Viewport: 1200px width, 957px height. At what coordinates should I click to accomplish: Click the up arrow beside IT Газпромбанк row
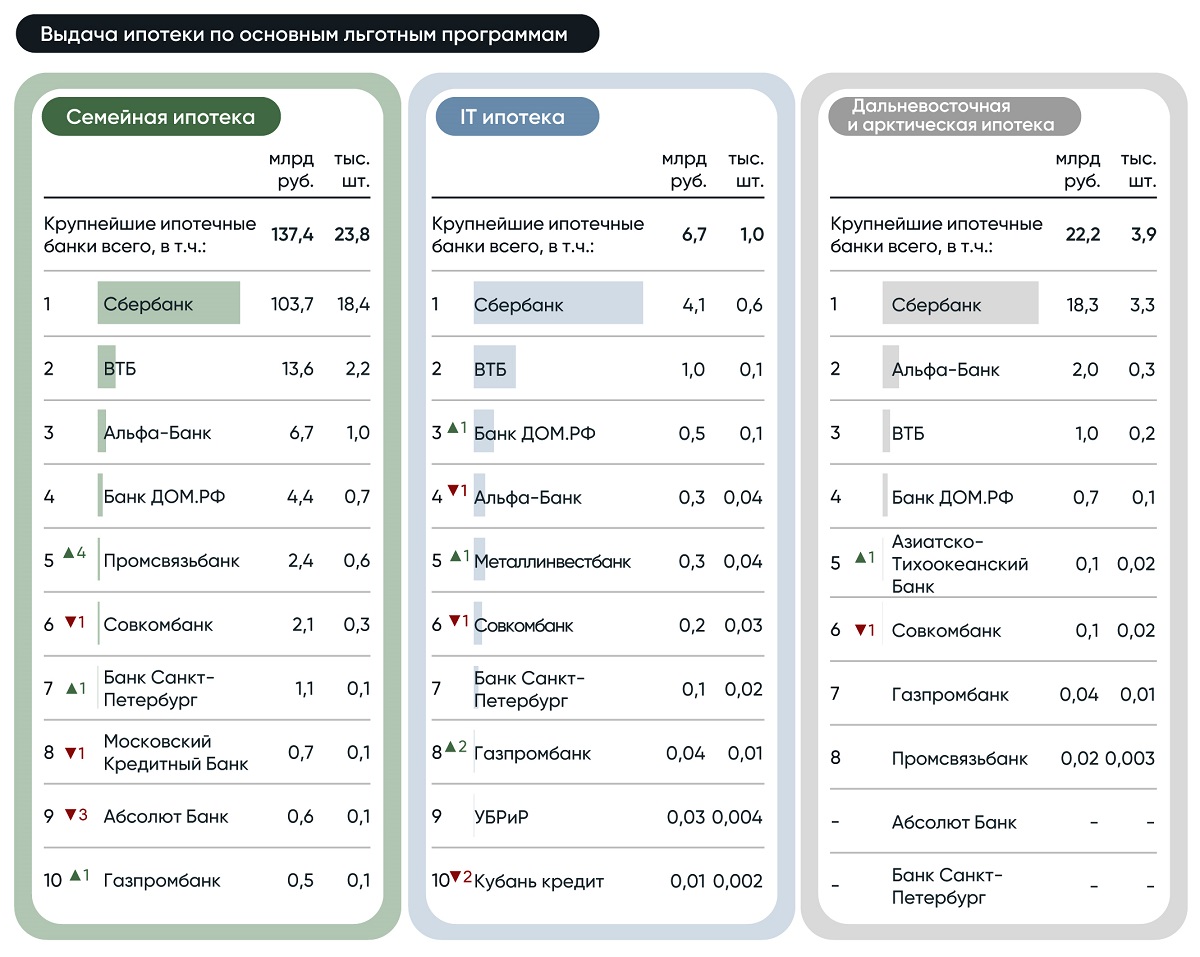tap(450, 747)
